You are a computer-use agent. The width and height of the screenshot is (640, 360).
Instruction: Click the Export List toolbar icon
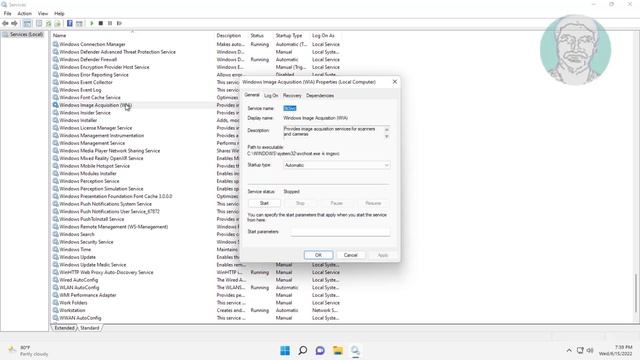point(58,24)
